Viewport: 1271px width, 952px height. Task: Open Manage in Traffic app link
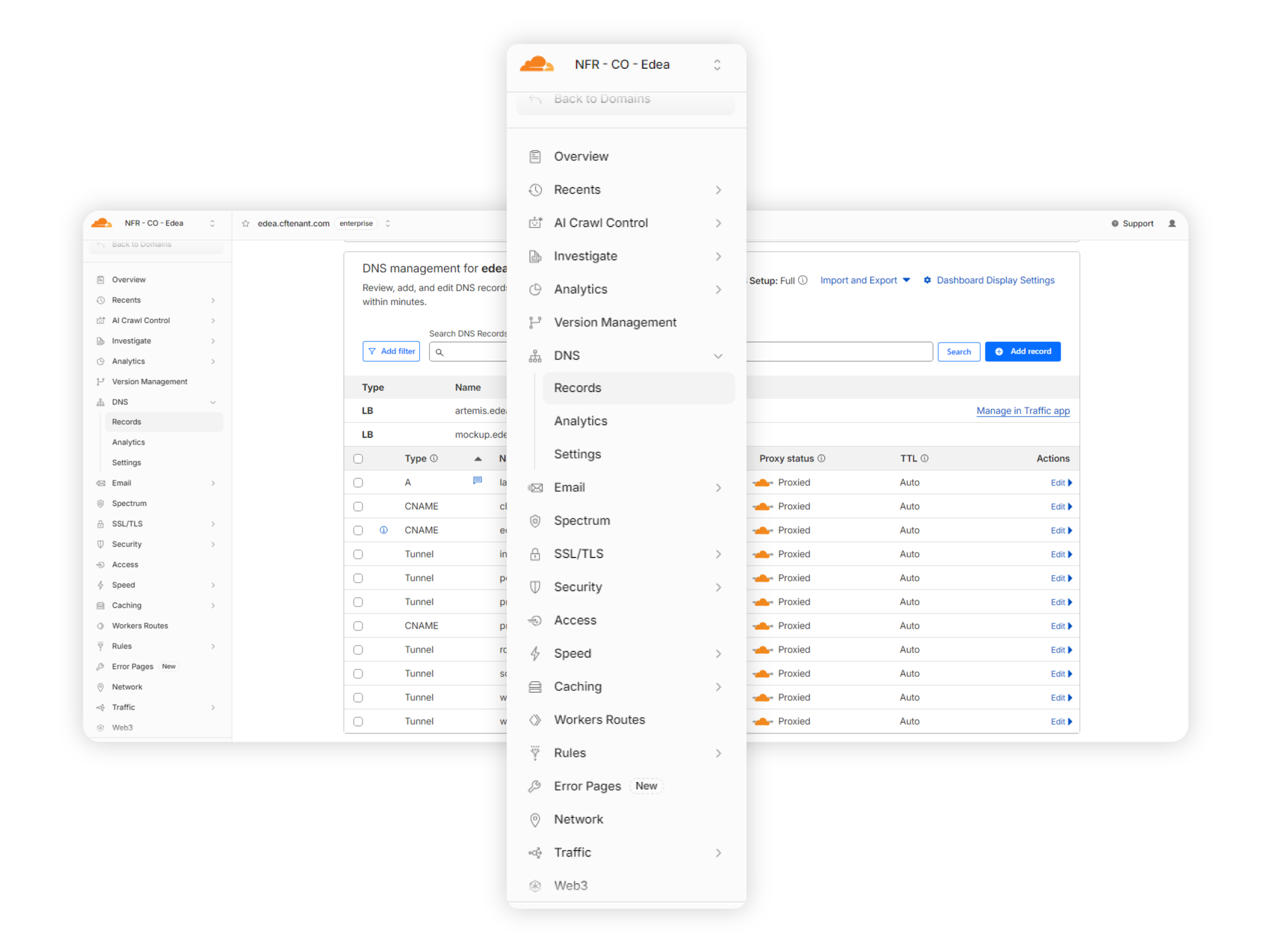point(1023,411)
